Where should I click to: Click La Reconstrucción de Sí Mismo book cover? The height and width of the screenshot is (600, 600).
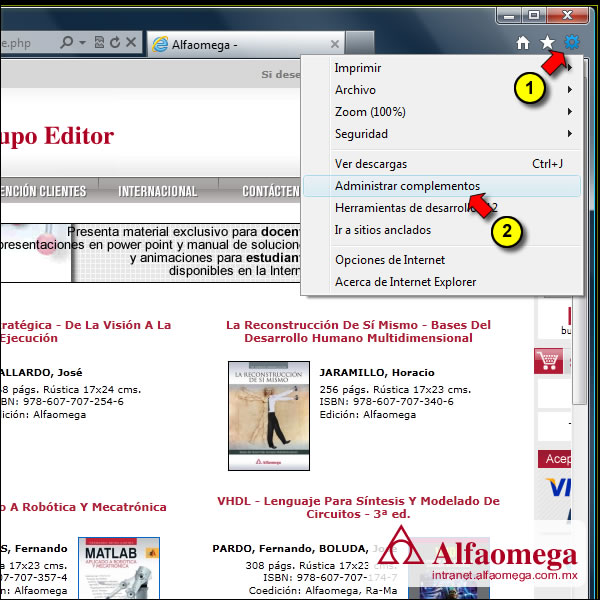(269, 416)
